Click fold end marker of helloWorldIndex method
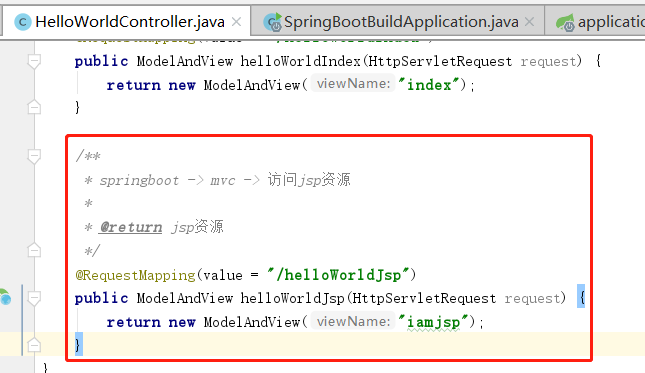645x373 pixels. click(x=34, y=107)
